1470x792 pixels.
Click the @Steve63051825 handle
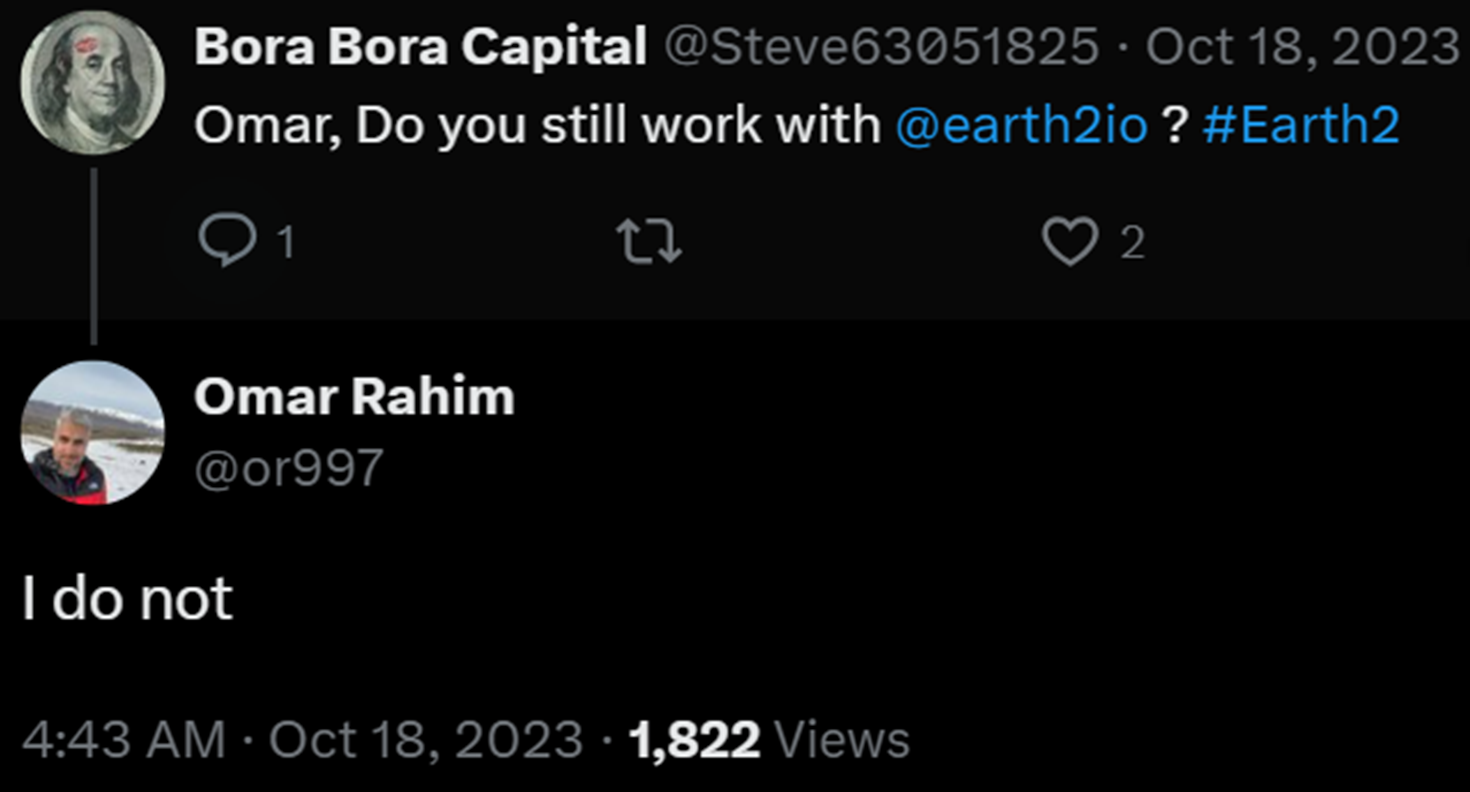881,47
